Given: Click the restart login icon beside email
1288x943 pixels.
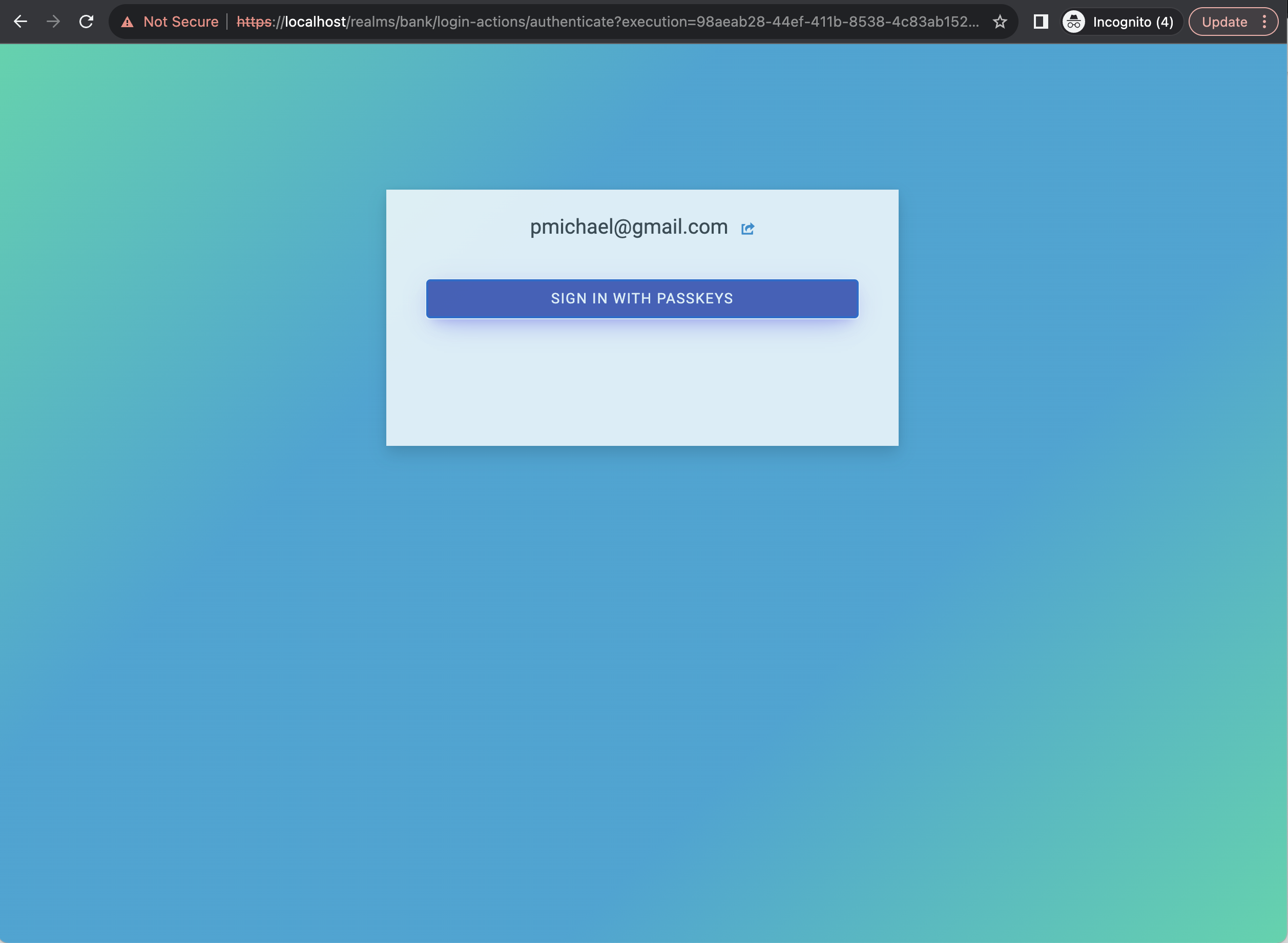Looking at the screenshot, I should point(747,229).
